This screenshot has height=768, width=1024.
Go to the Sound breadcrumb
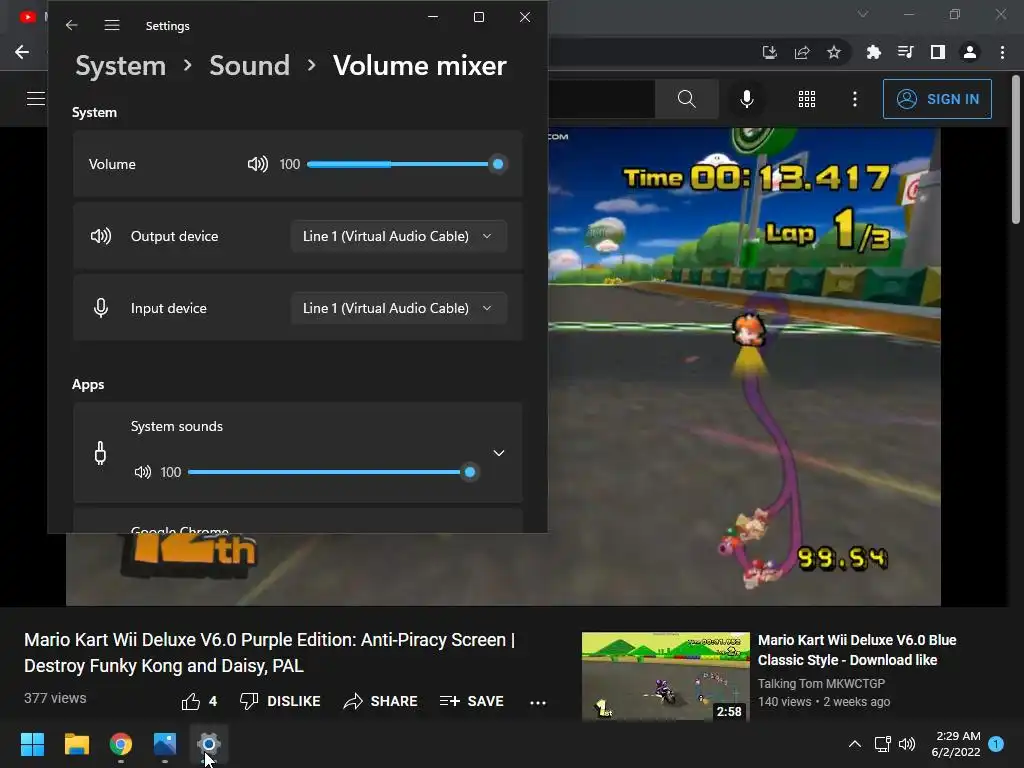[249, 65]
